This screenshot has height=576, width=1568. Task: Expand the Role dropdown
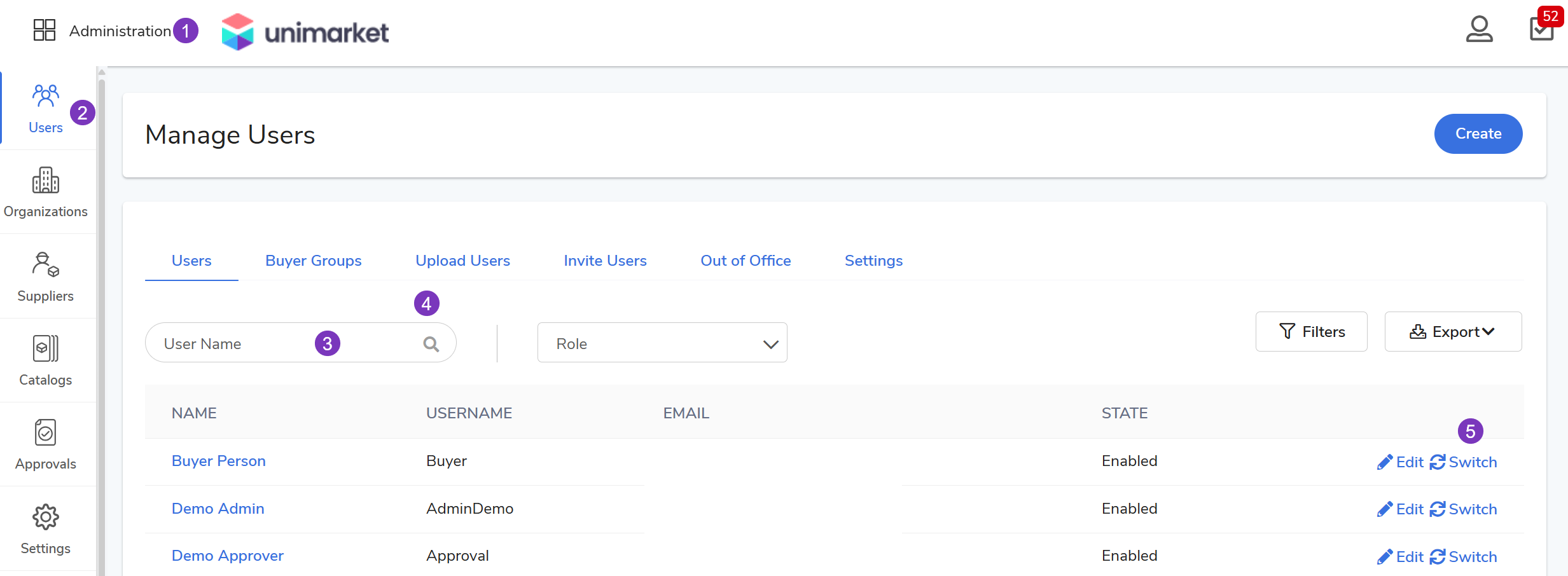(662, 343)
